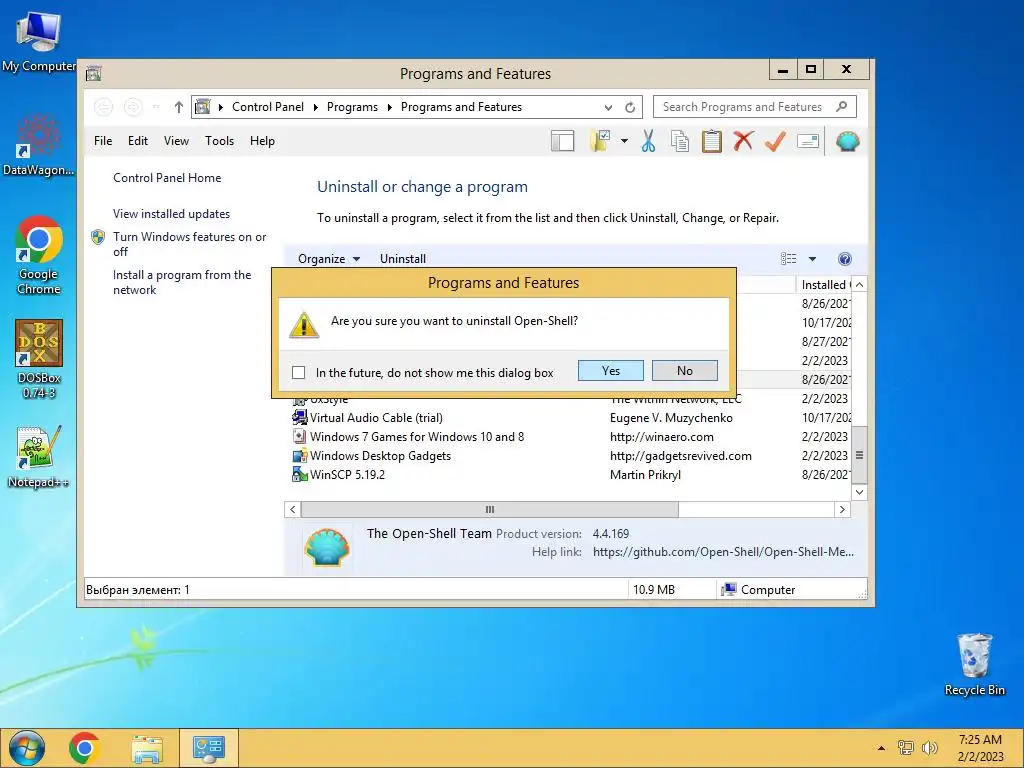Select Windows Desktop Gadgets entry
Viewport: 1024px width, 768px height.
click(x=567, y=455)
